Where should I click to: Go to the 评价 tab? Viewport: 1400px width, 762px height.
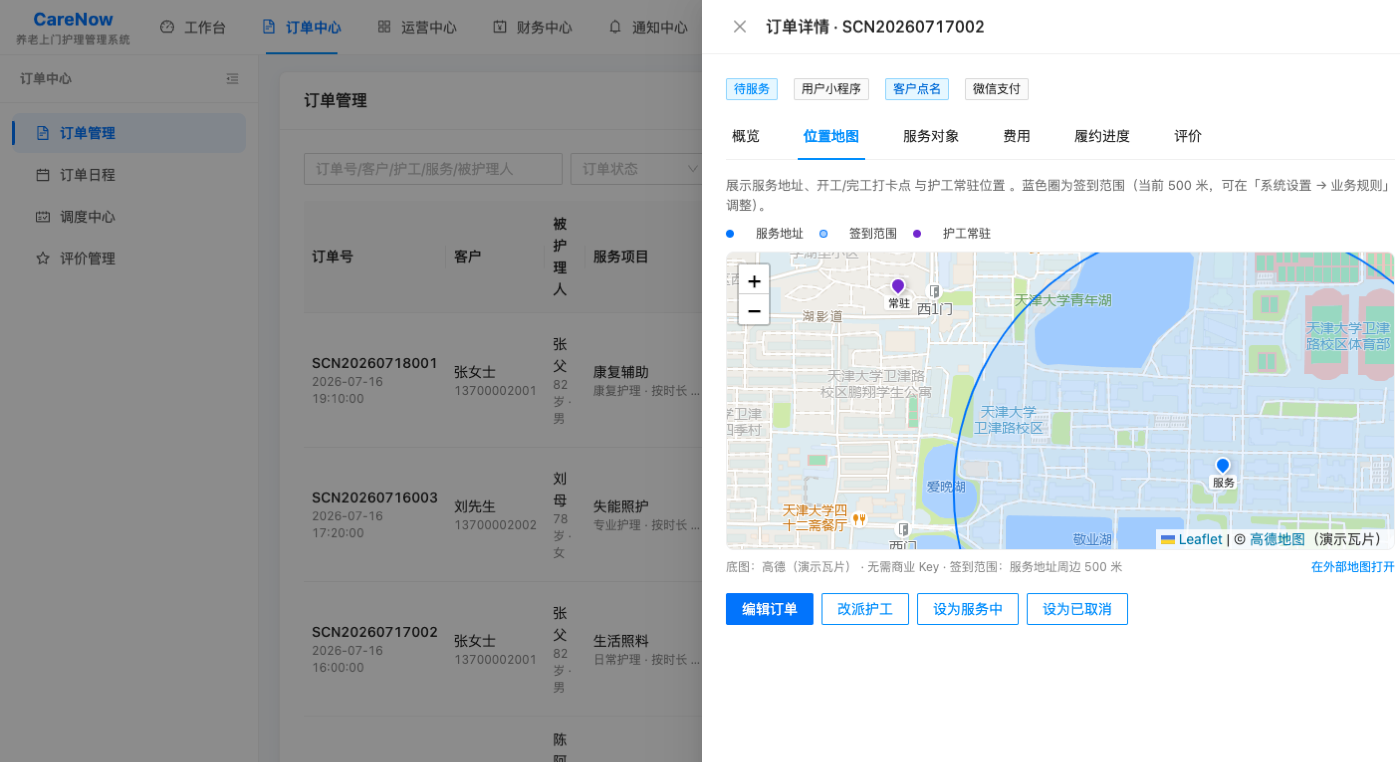(x=1188, y=136)
